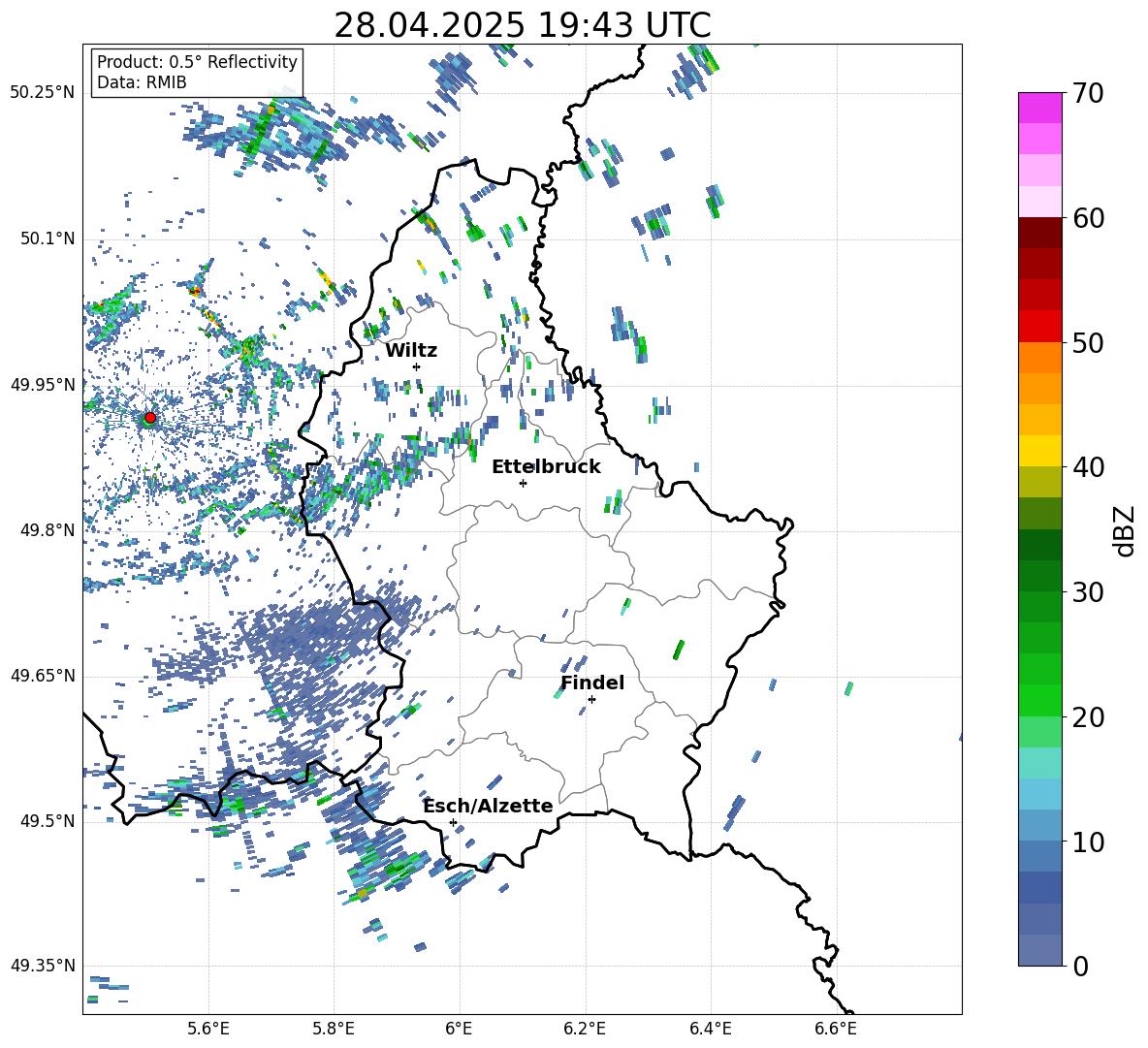Image resolution: width=1148 pixels, height=1048 pixels.
Task: Click the yellow 40 dBZ colorbar swatch
Action: point(1040,451)
